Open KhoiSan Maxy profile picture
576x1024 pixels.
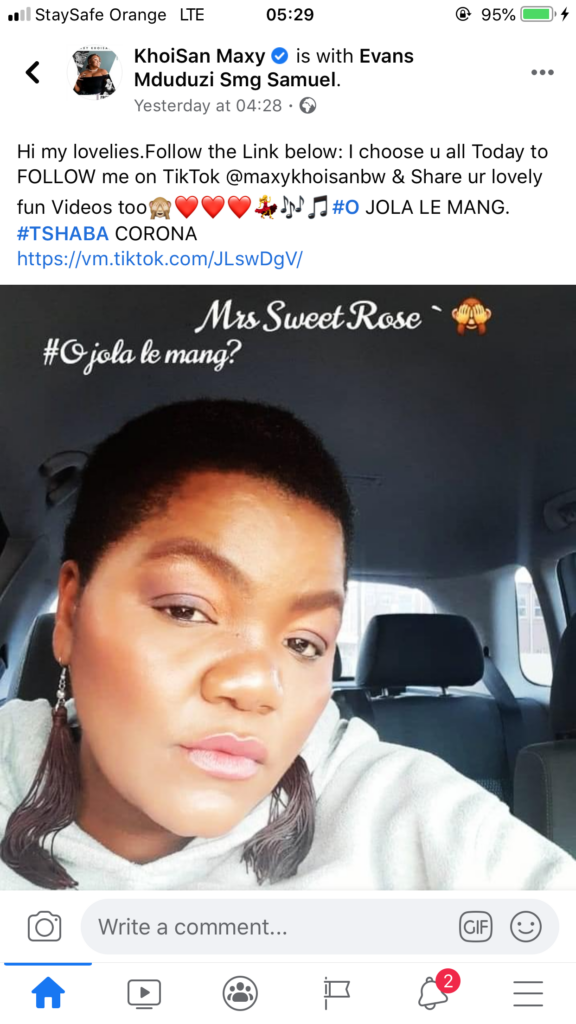tap(95, 72)
